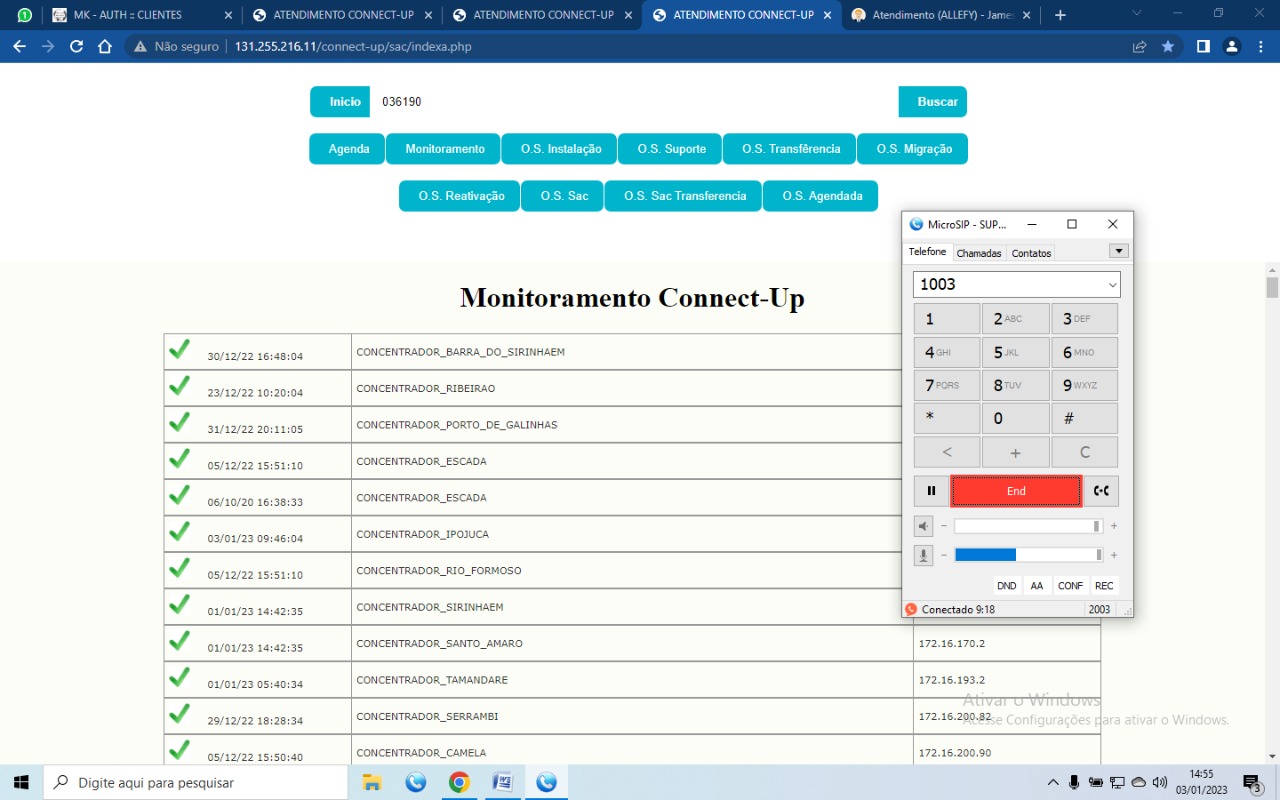
Task: Share this page using the share icon
Action: [1139, 47]
